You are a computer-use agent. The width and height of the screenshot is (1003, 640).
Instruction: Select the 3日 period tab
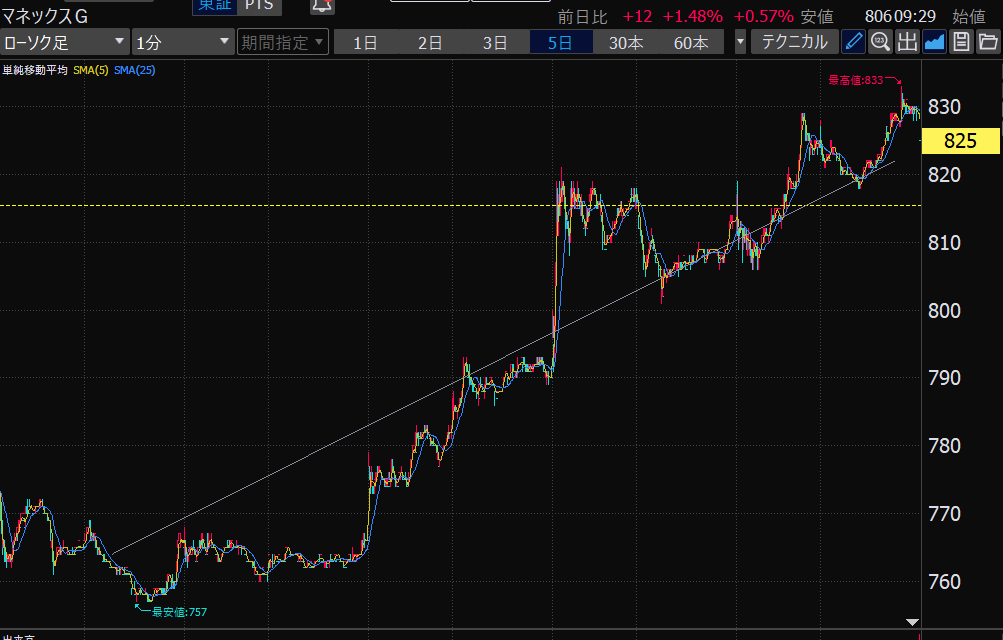(495, 43)
